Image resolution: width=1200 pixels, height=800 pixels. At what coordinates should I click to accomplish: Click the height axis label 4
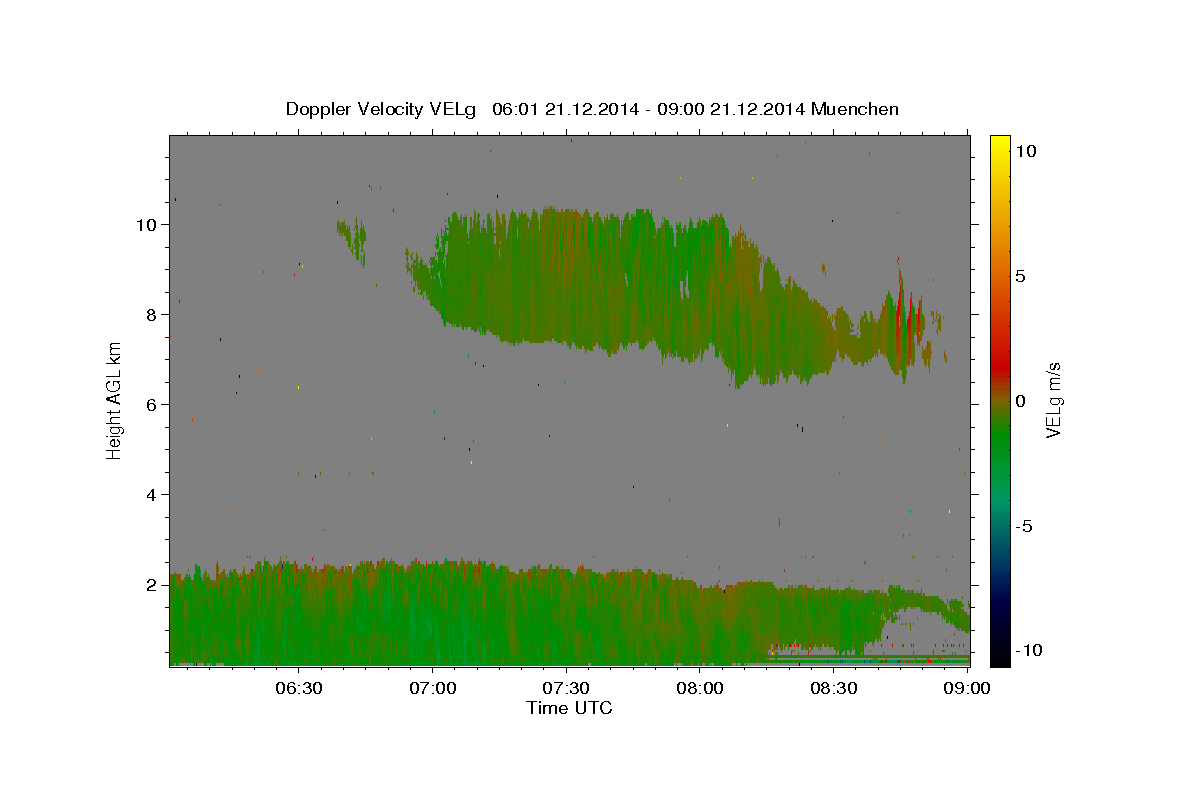pyautogui.click(x=152, y=495)
